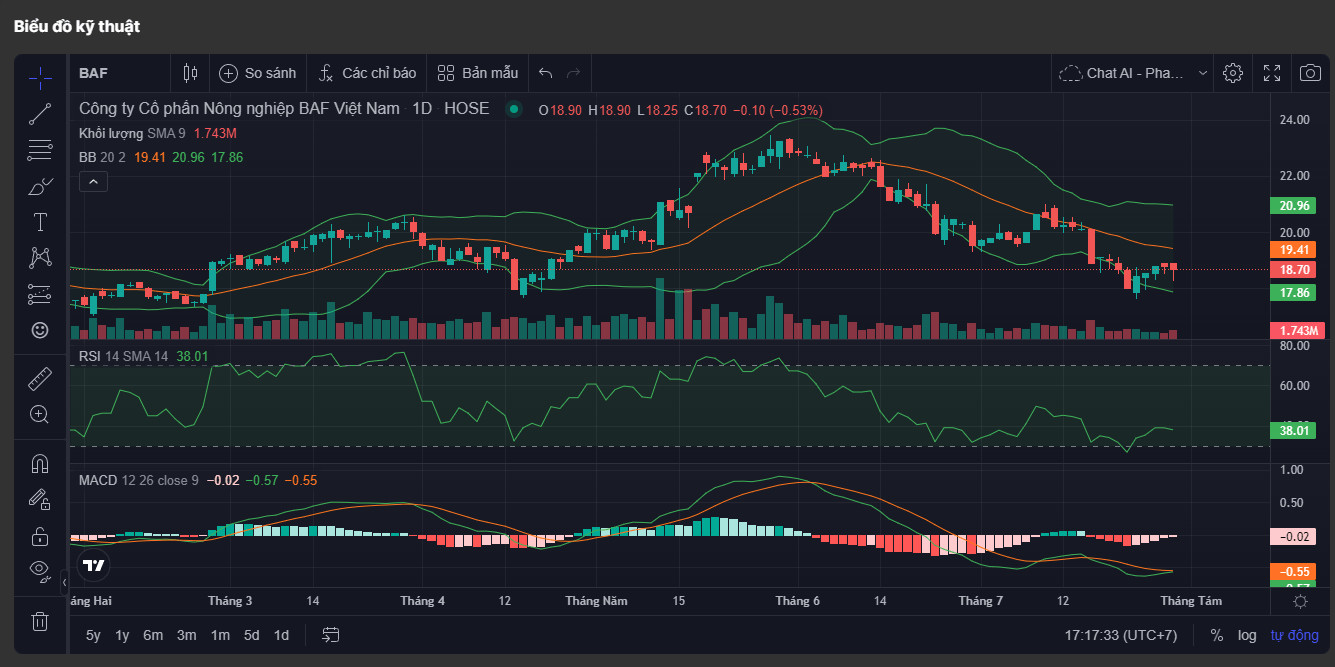Click the Tháng Tám time axis marker
The height and width of the screenshot is (667, 1335).
[x=1190, y=601]
